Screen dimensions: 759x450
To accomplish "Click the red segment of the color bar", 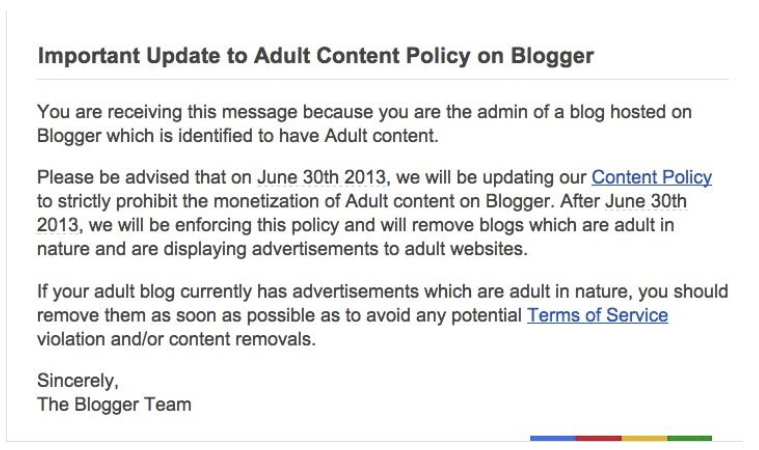I will click(x=598, y=438).
